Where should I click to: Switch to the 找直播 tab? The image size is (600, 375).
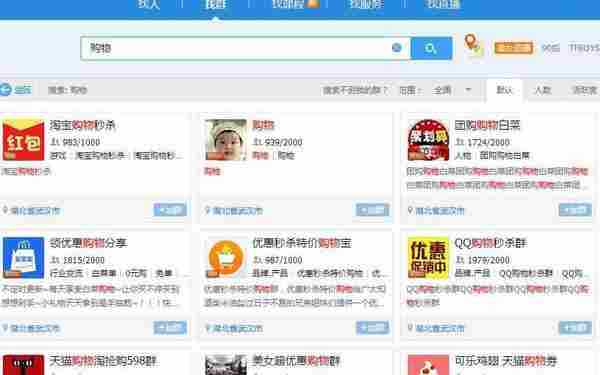click(x=444, y=4)
